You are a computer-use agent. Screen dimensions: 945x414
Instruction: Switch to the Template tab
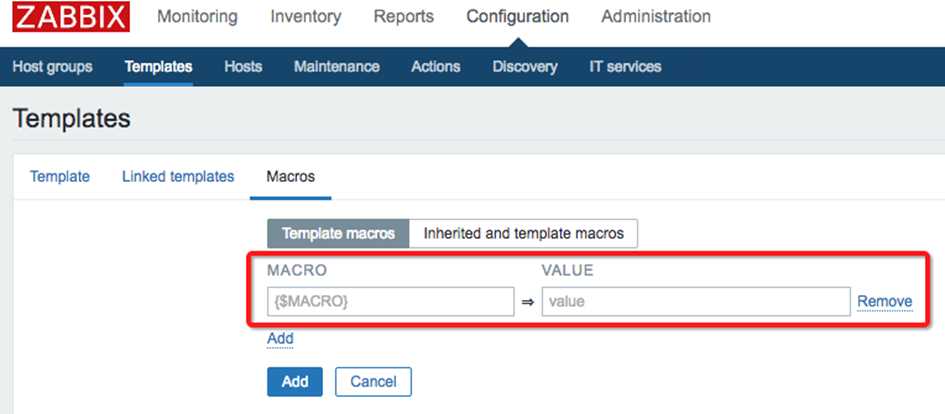[60, 177]
